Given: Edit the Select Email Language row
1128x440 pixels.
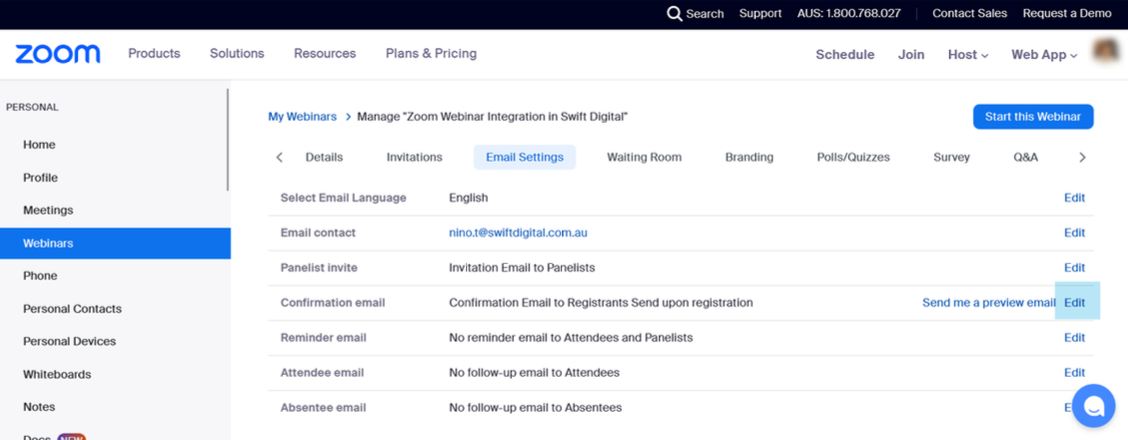Looking at the screenshot, I should pos(1074,198).
